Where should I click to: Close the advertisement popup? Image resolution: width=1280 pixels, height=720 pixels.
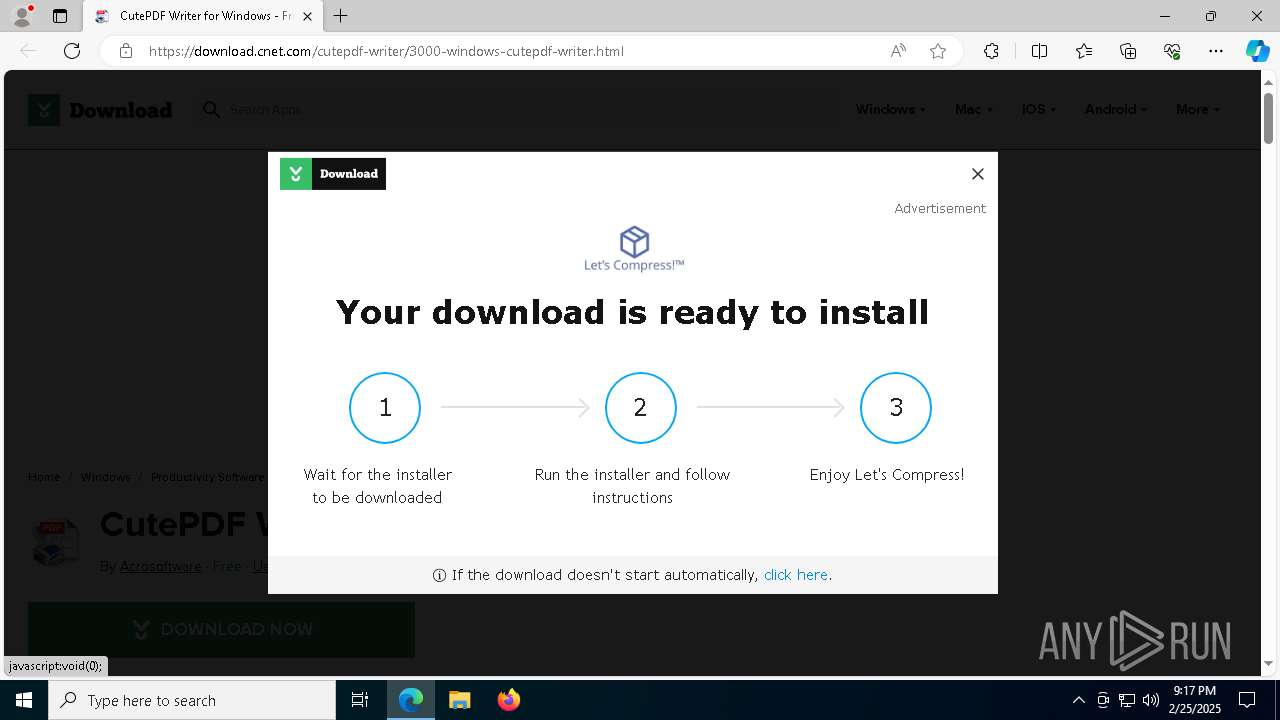pos(978,174)
